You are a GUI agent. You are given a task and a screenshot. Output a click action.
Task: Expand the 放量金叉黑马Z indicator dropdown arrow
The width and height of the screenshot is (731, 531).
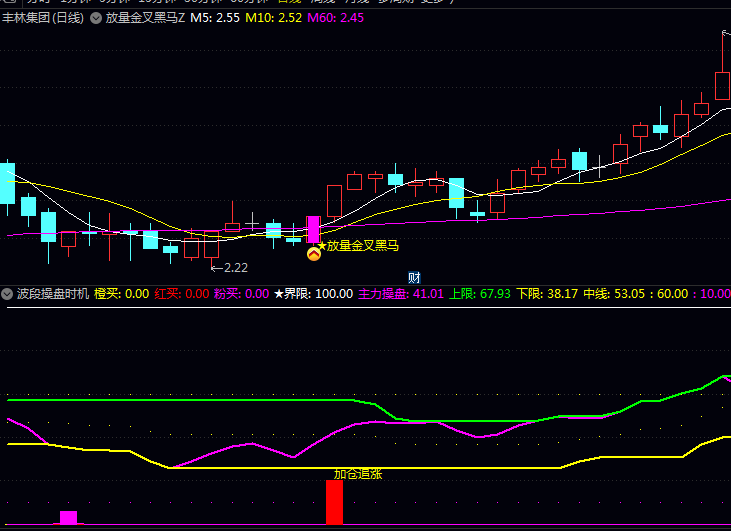coord(95,18)
